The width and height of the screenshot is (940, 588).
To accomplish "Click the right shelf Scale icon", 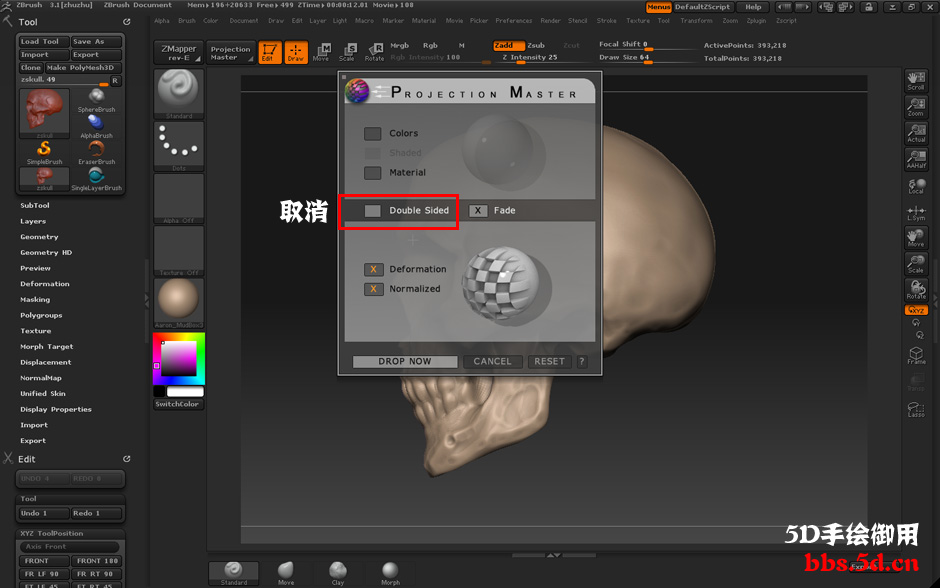I will (916, 264).
